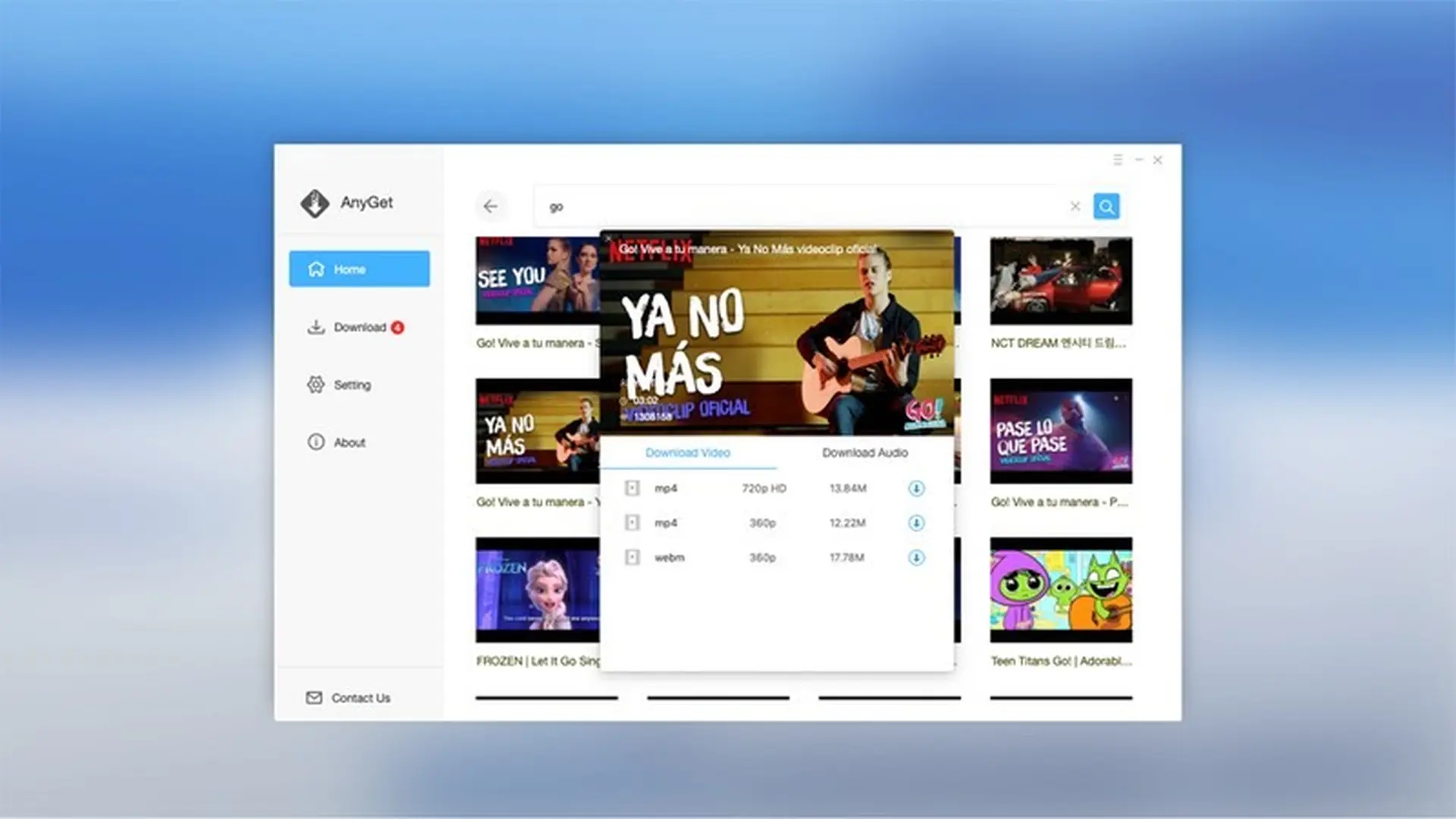Open the hamburger menu at top right
The height and width of the screenshot is (819, 1456).
(x=1118, y=159)
